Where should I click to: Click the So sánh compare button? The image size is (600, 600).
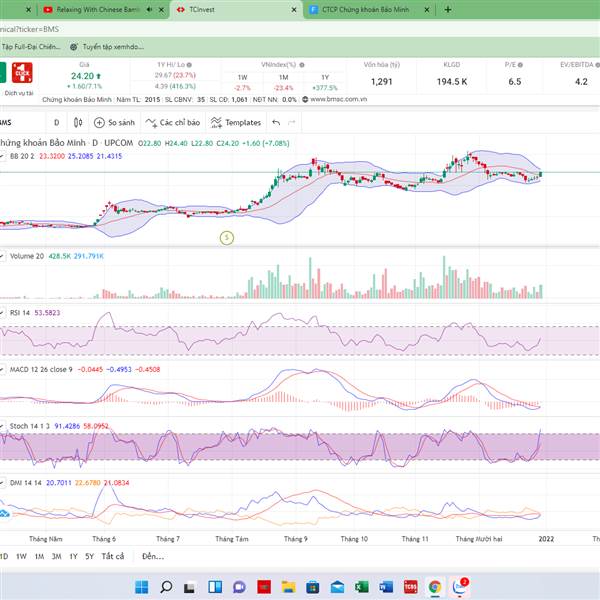114,122
